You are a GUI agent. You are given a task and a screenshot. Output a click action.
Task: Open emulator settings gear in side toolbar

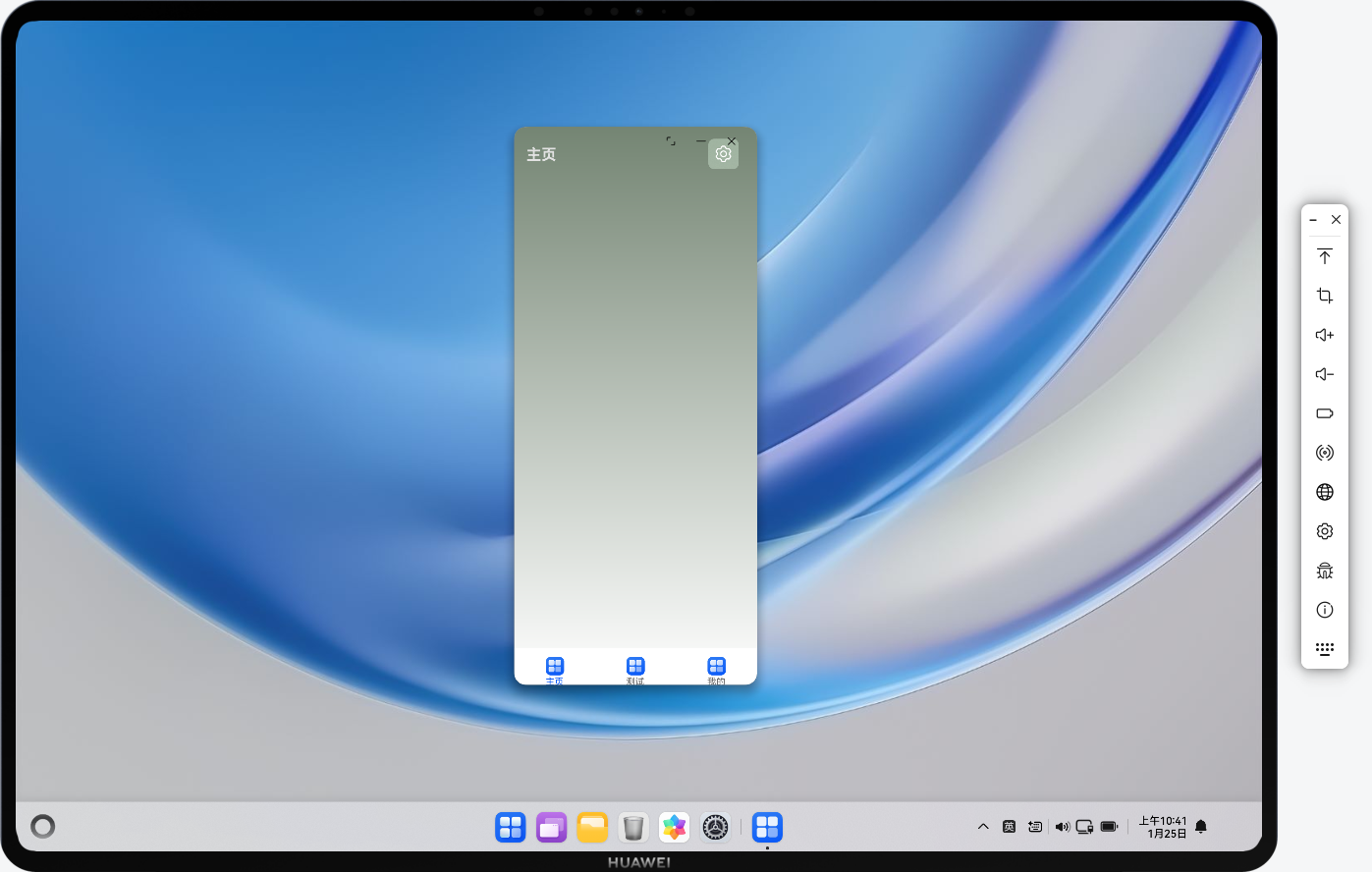tap(1325, 531)
